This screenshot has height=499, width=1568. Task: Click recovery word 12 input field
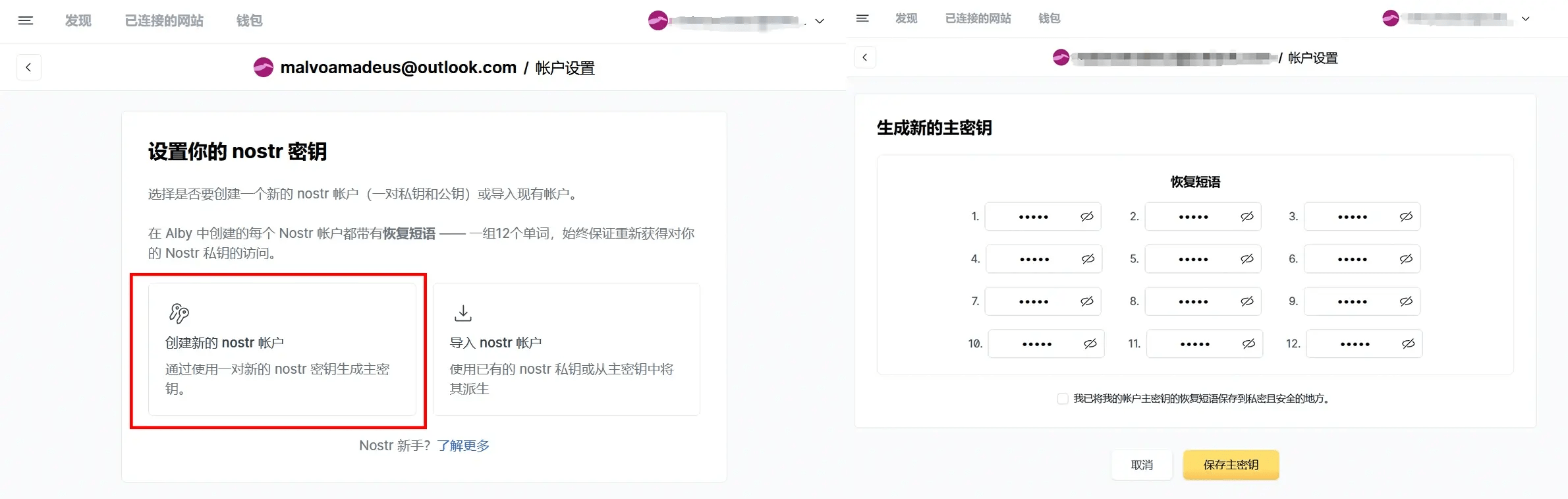(1364, 344)
